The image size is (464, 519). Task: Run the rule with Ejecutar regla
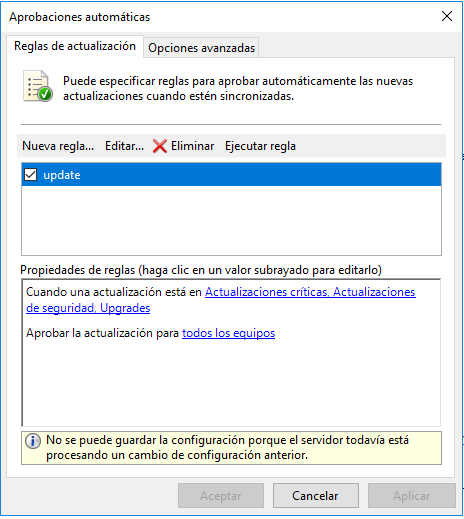260,146
